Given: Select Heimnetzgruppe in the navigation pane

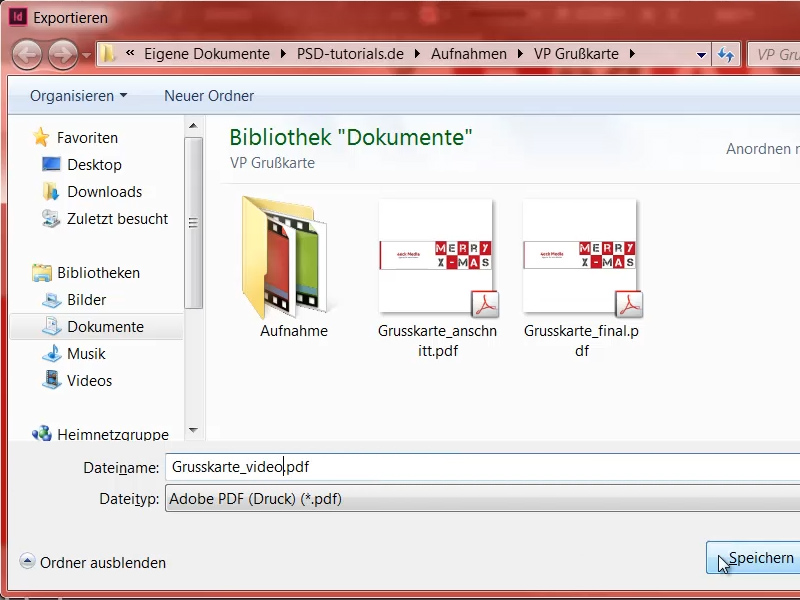Looking at the screenshot, I should pyautogui.click(x=113, y=434).
